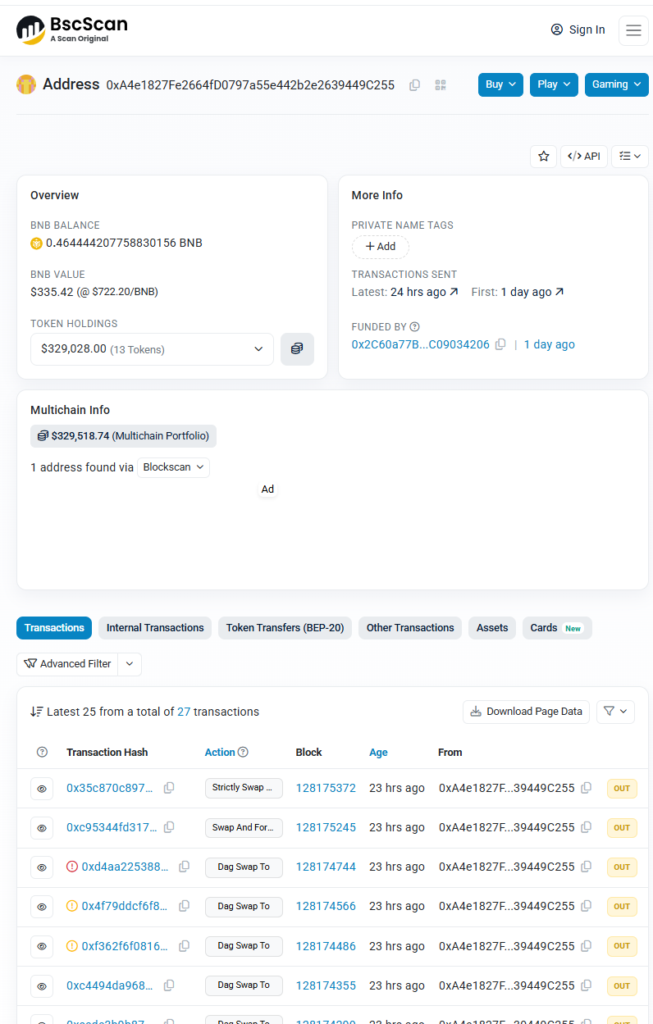This screenshot has height=1024, width=653.
Task: Open the funding transaction '1 day ago' link
Action: click(x=549, y=344)
